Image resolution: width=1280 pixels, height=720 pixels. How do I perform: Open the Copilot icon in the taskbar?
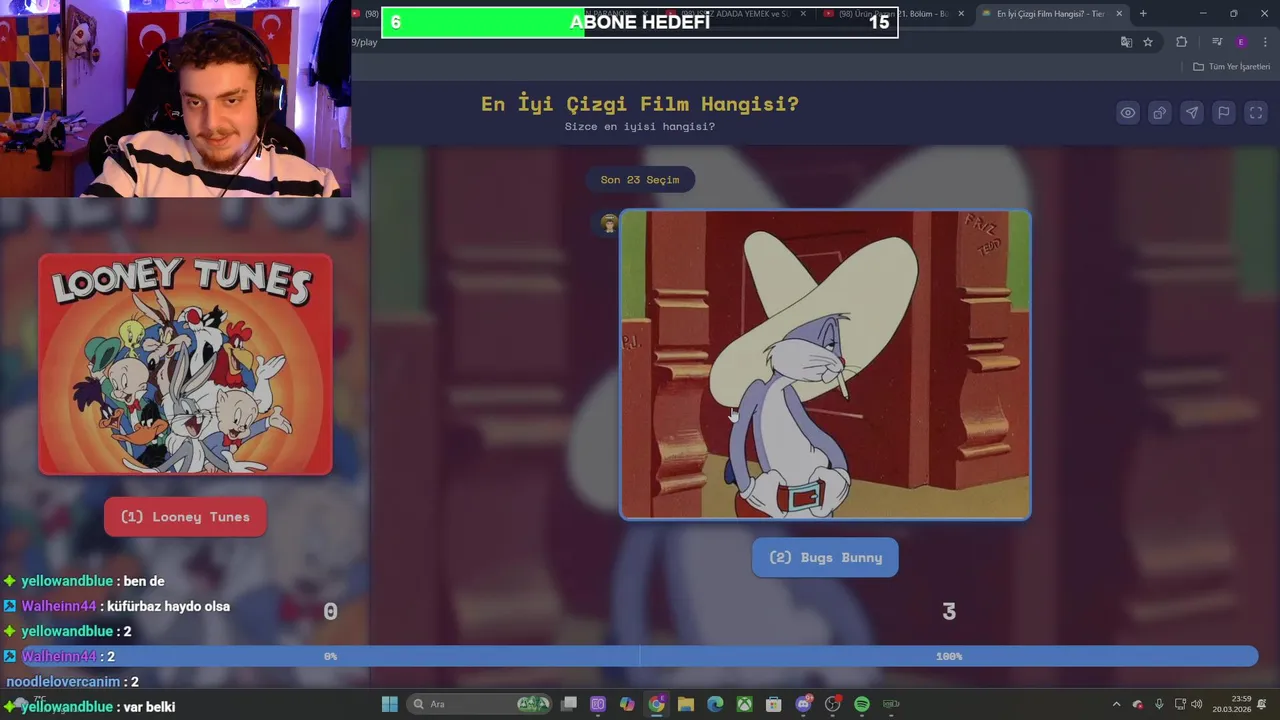[x=627, y=704]
